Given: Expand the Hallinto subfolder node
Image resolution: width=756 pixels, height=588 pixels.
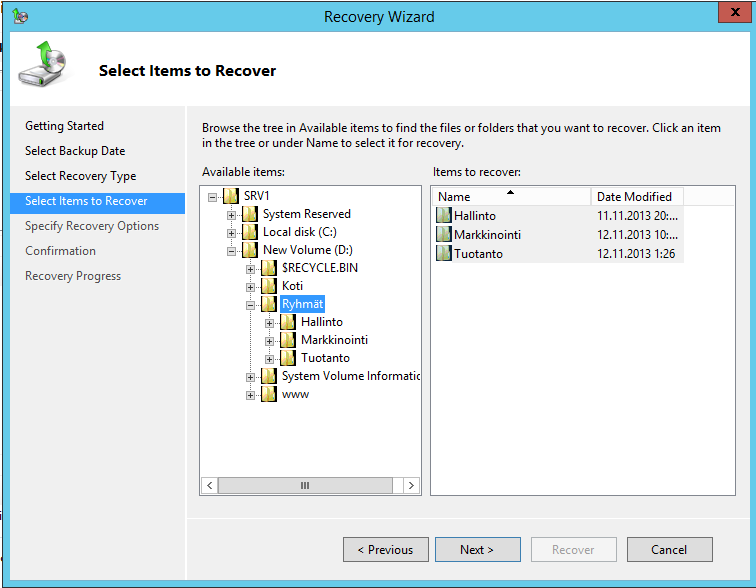Looking at the screenshot, I should coord(270,323).
